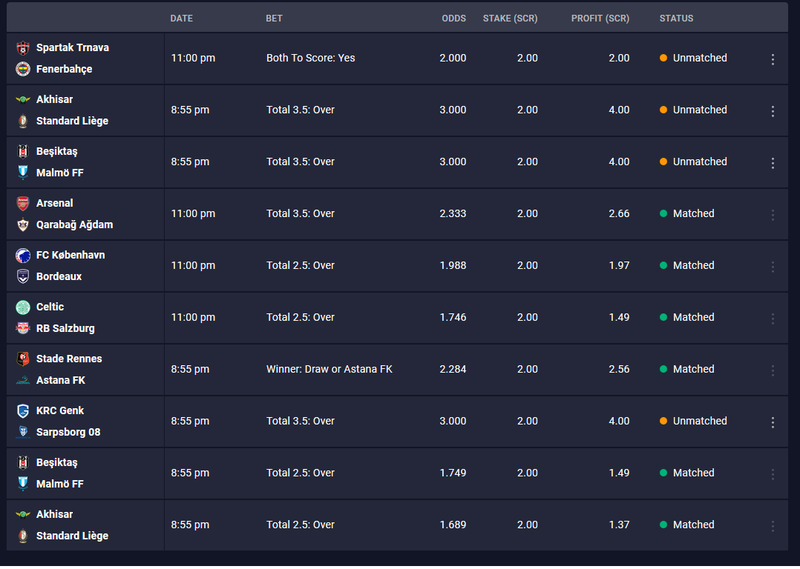Click the Matched status in the Celtic row
Viewport: 800px width, 569px height.
687,317
